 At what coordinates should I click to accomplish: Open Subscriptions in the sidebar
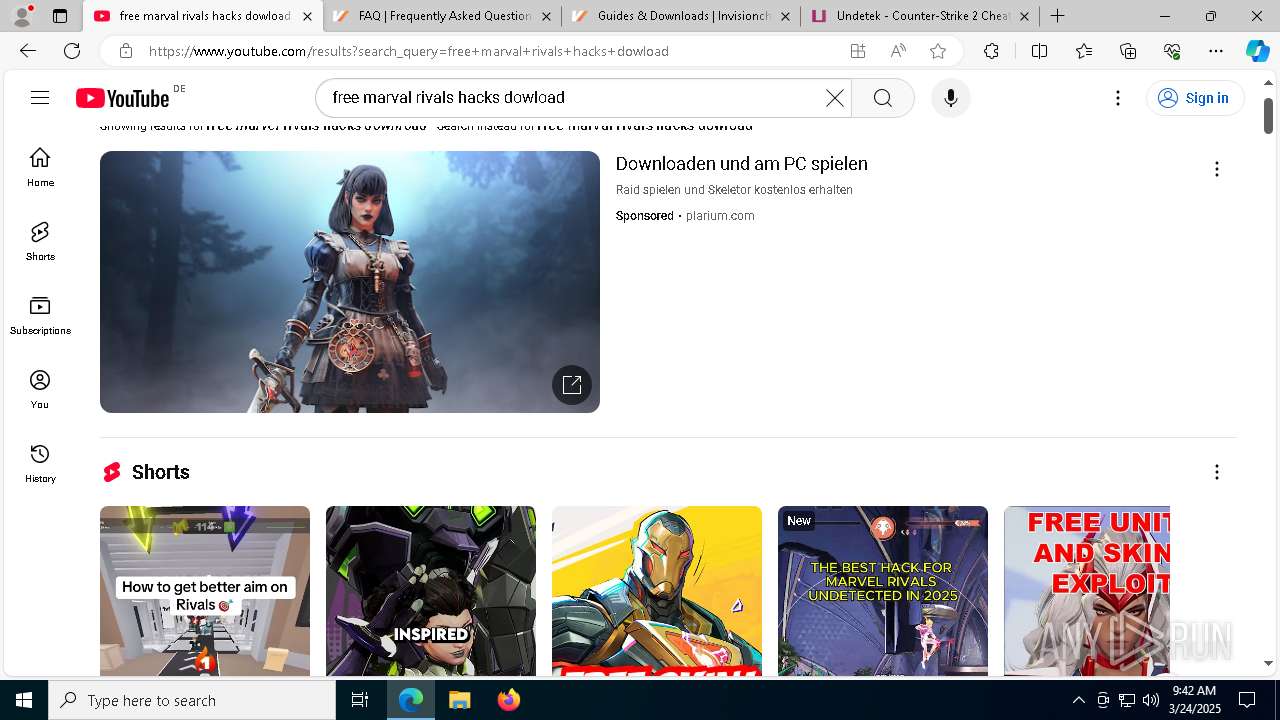click(40, 315)
